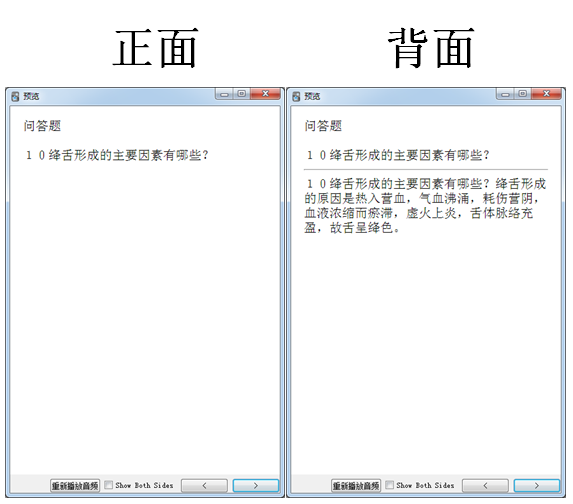573x504 pixels.
Task: Maximize the right preview window
Action: coord(523,94)
